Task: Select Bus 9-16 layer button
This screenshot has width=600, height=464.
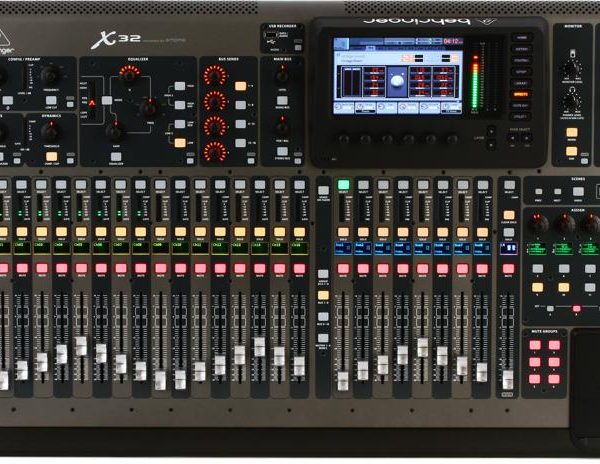Action: [323, 316]
